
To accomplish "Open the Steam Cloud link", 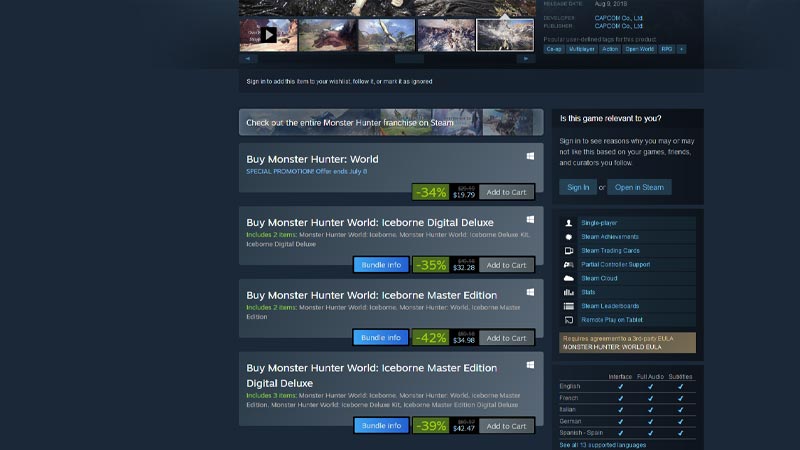I will [599, 278].
